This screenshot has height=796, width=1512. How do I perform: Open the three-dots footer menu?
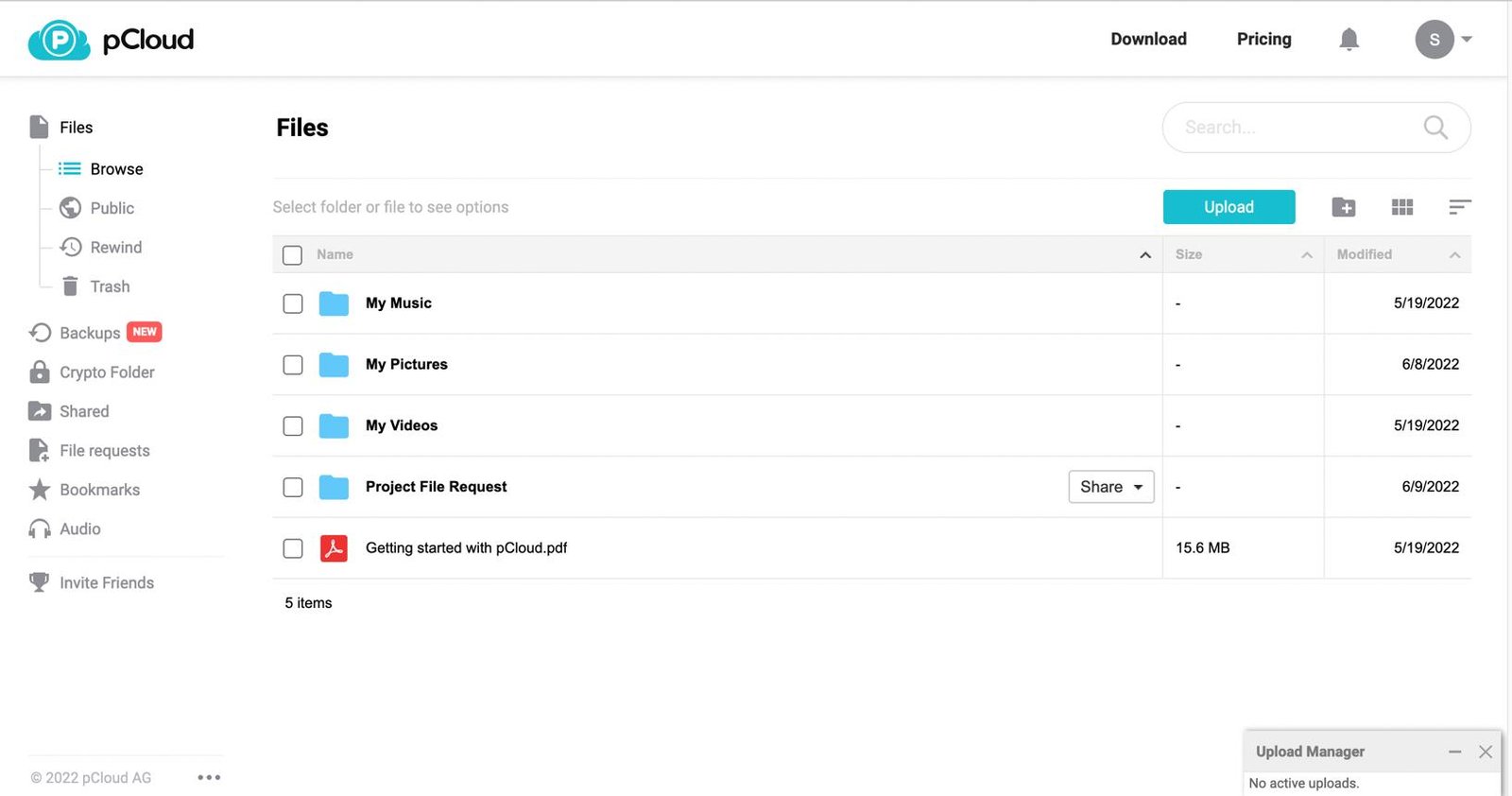coord(209,777)
